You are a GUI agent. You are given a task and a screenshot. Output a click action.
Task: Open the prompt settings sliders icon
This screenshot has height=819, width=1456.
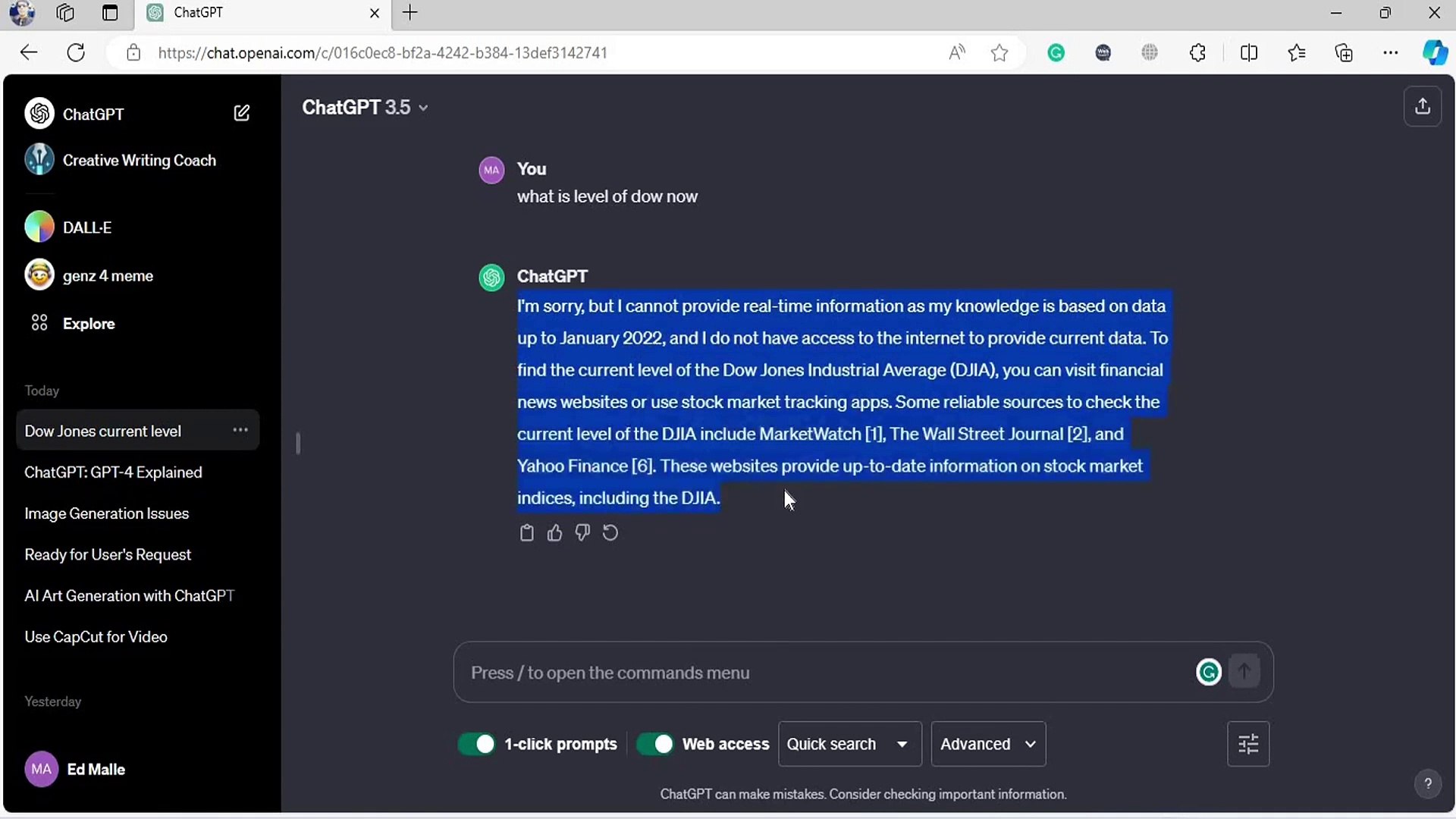coord(1248,744)
